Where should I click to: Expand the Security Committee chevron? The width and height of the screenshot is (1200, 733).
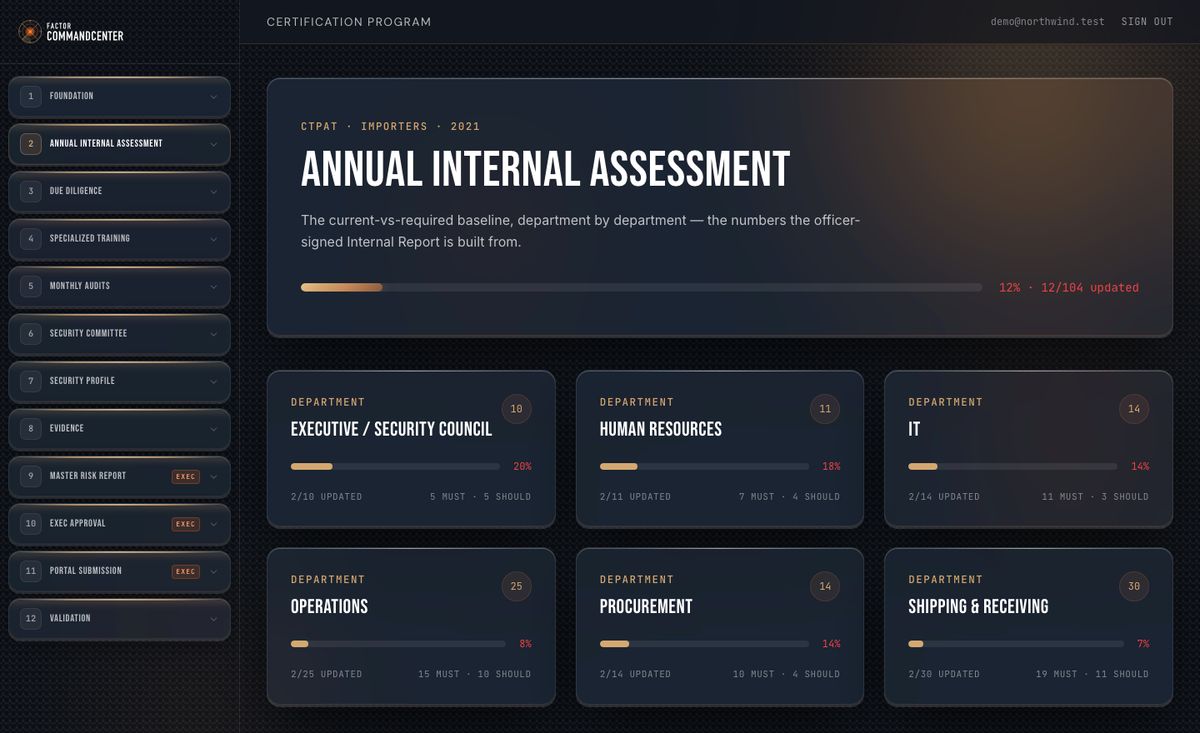214,334
